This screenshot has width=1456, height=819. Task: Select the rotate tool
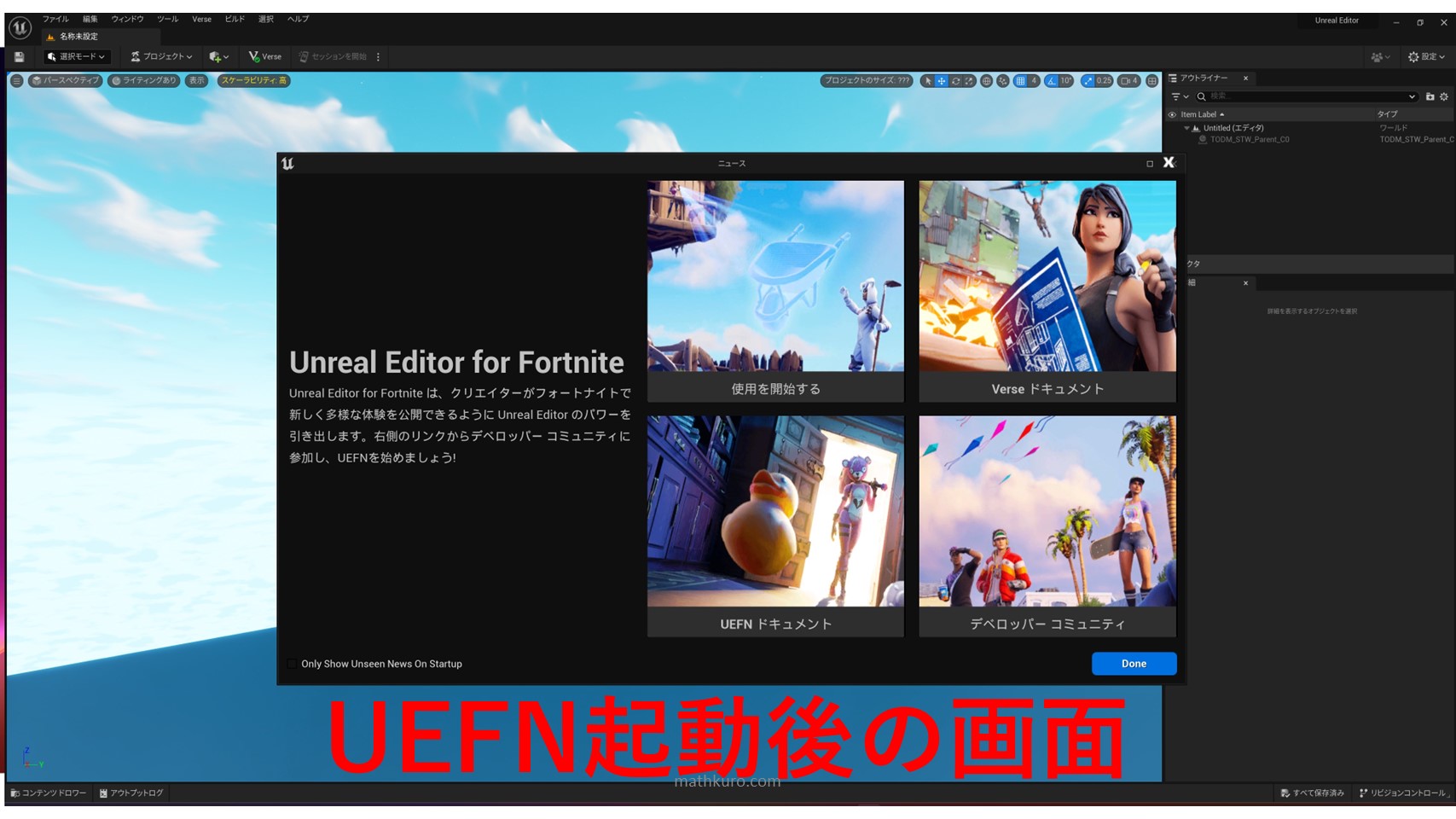955,81
